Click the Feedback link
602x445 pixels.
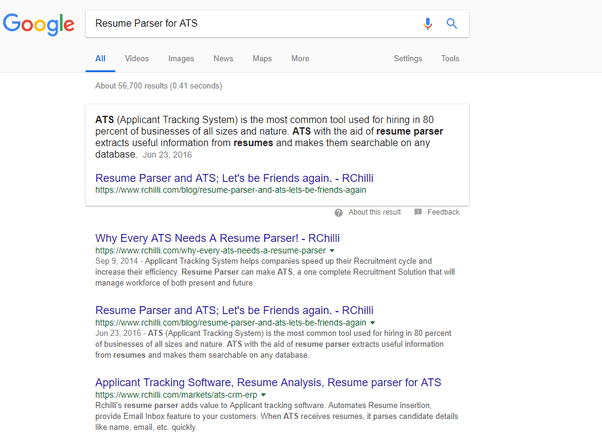point(443,212)
